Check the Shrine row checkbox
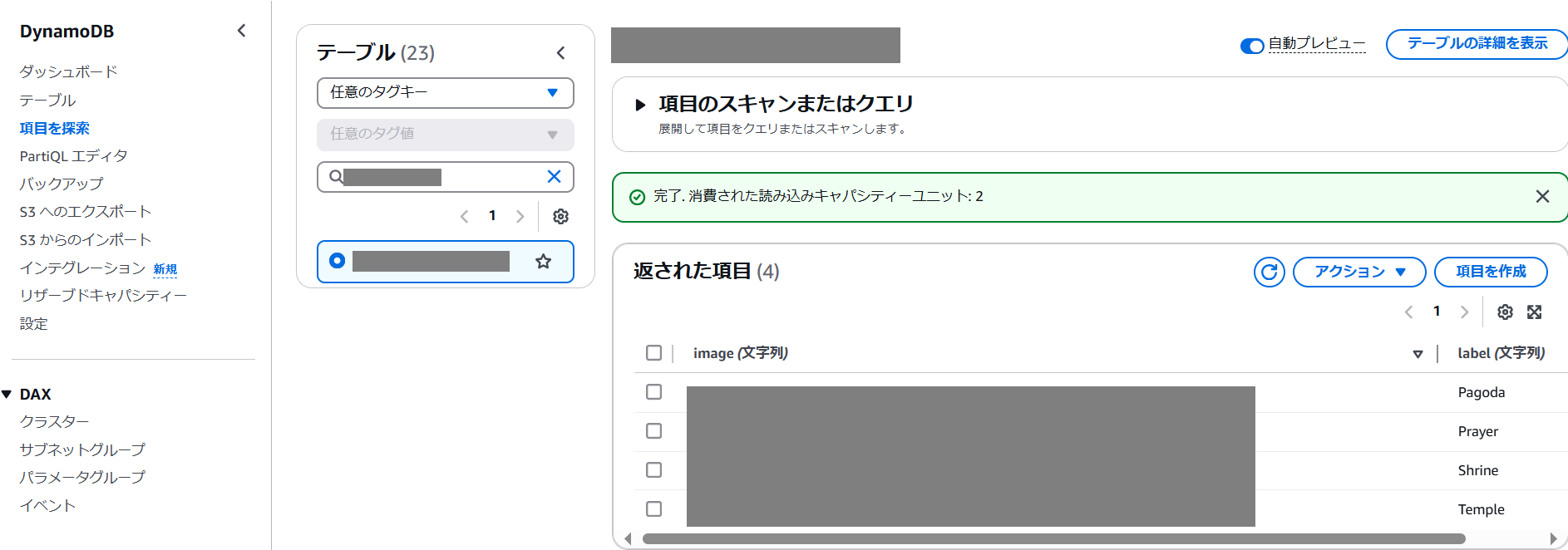This screenshot has height=550, width=1568. tap(654, 469)
